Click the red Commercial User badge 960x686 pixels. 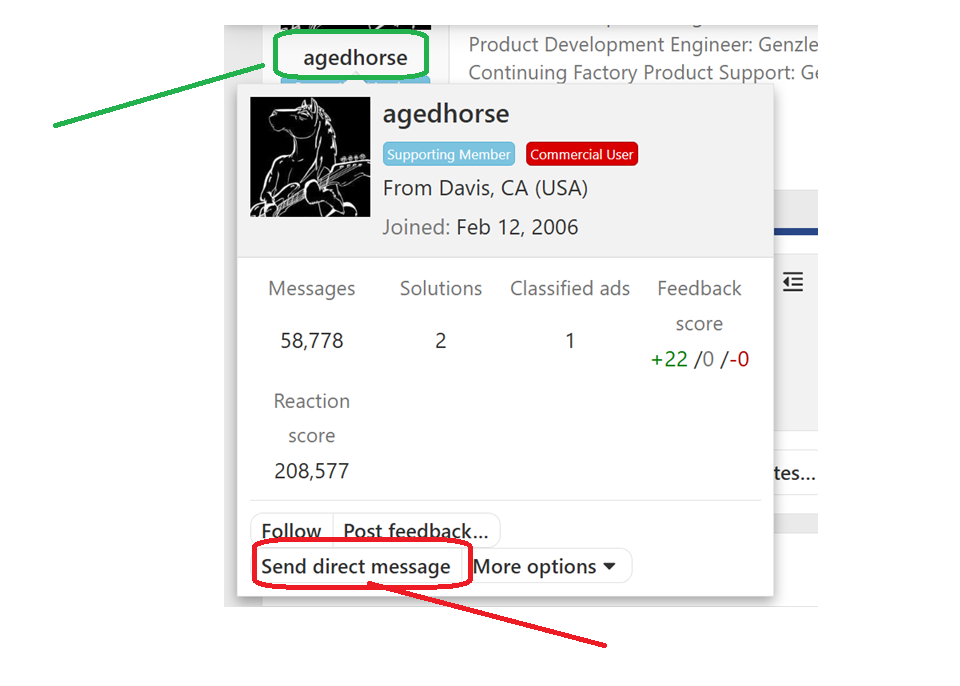coord(582,154)
